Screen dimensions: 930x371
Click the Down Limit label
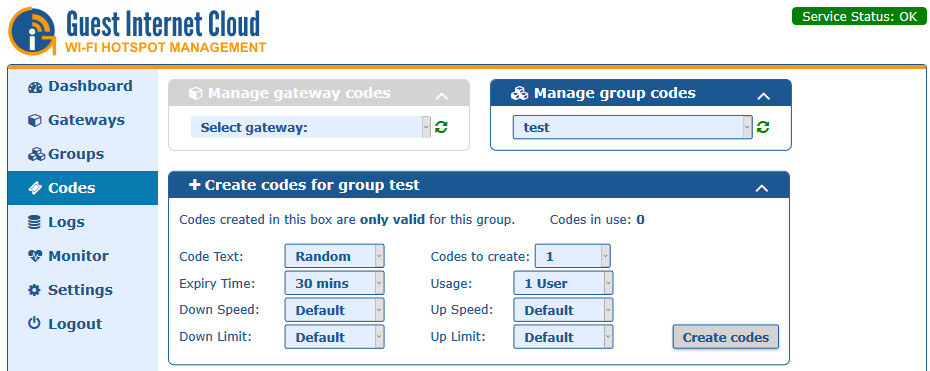click(x=216, y=337)
